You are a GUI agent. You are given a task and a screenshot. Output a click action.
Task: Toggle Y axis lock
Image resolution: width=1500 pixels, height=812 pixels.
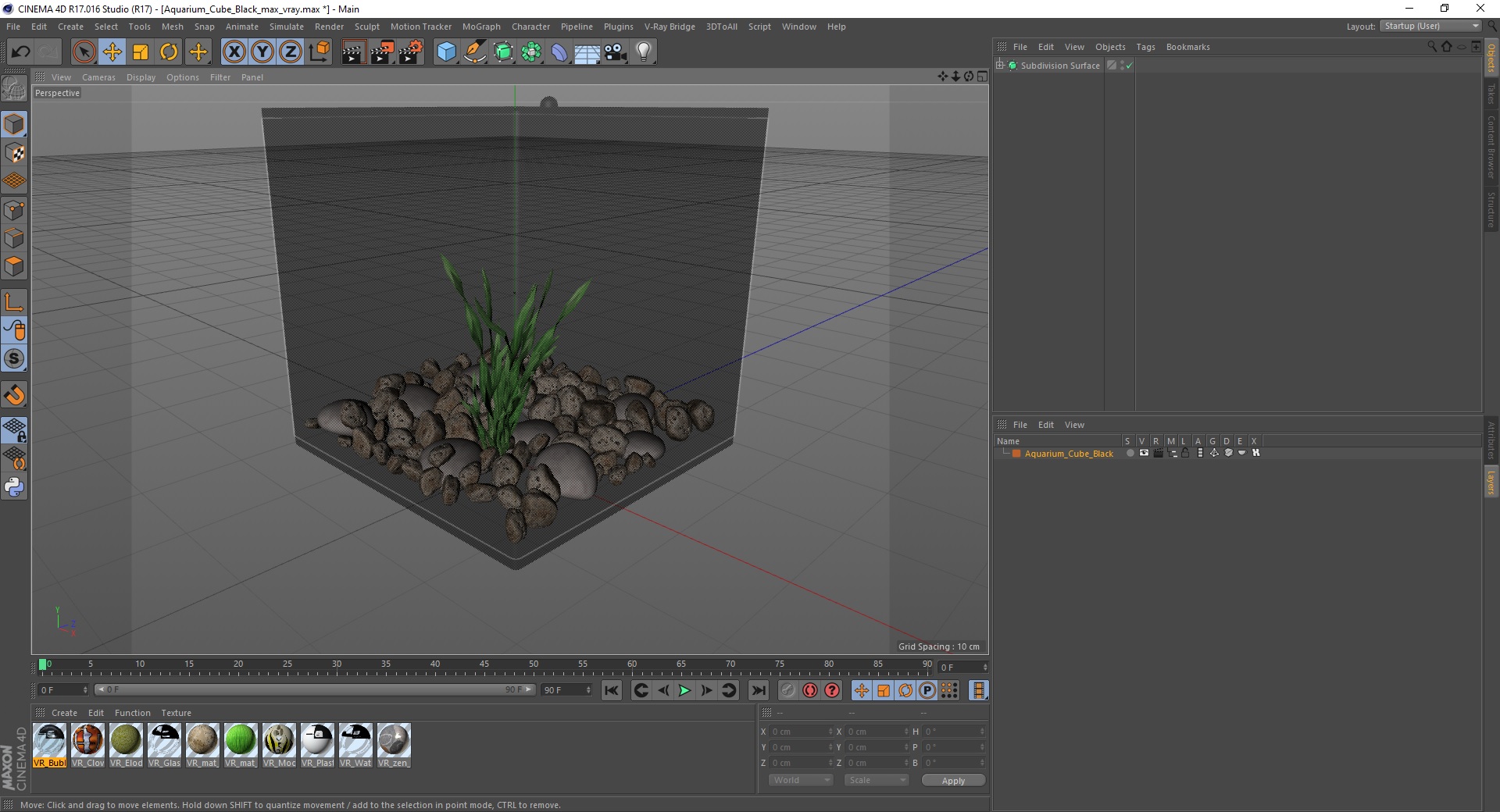[262, 52]
